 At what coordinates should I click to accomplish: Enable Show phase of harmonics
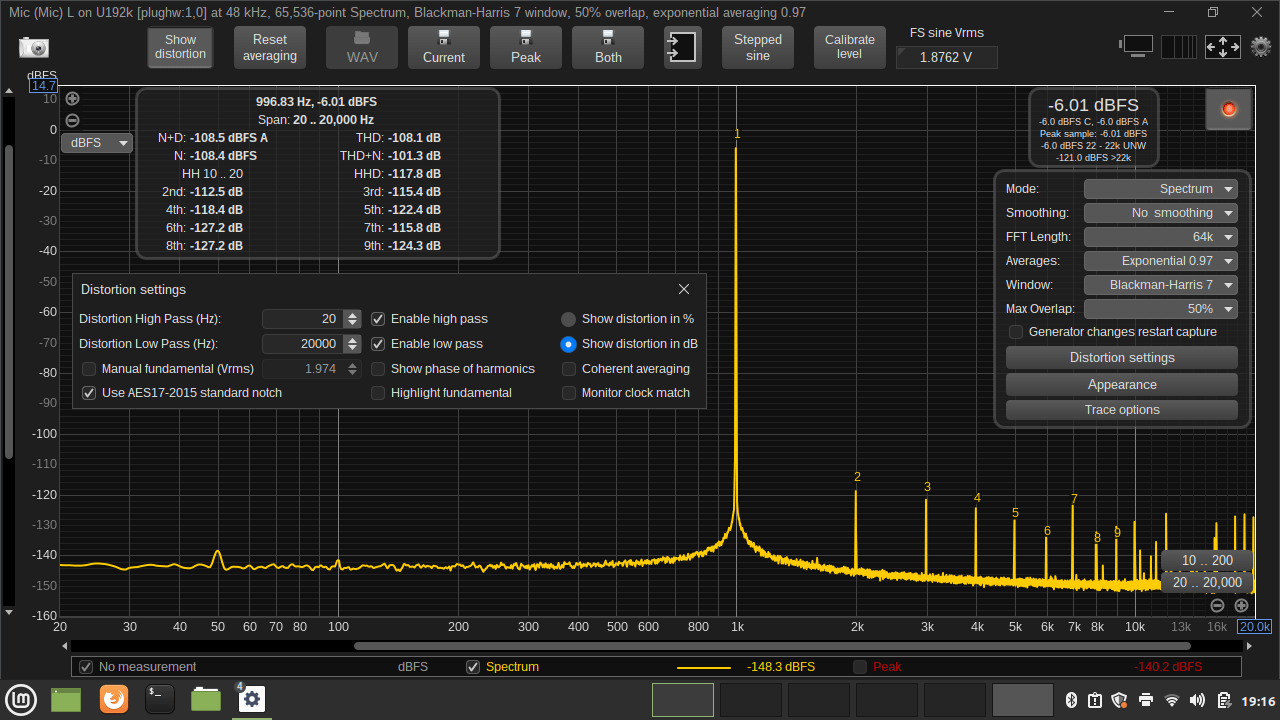click(x=378, y=369)
